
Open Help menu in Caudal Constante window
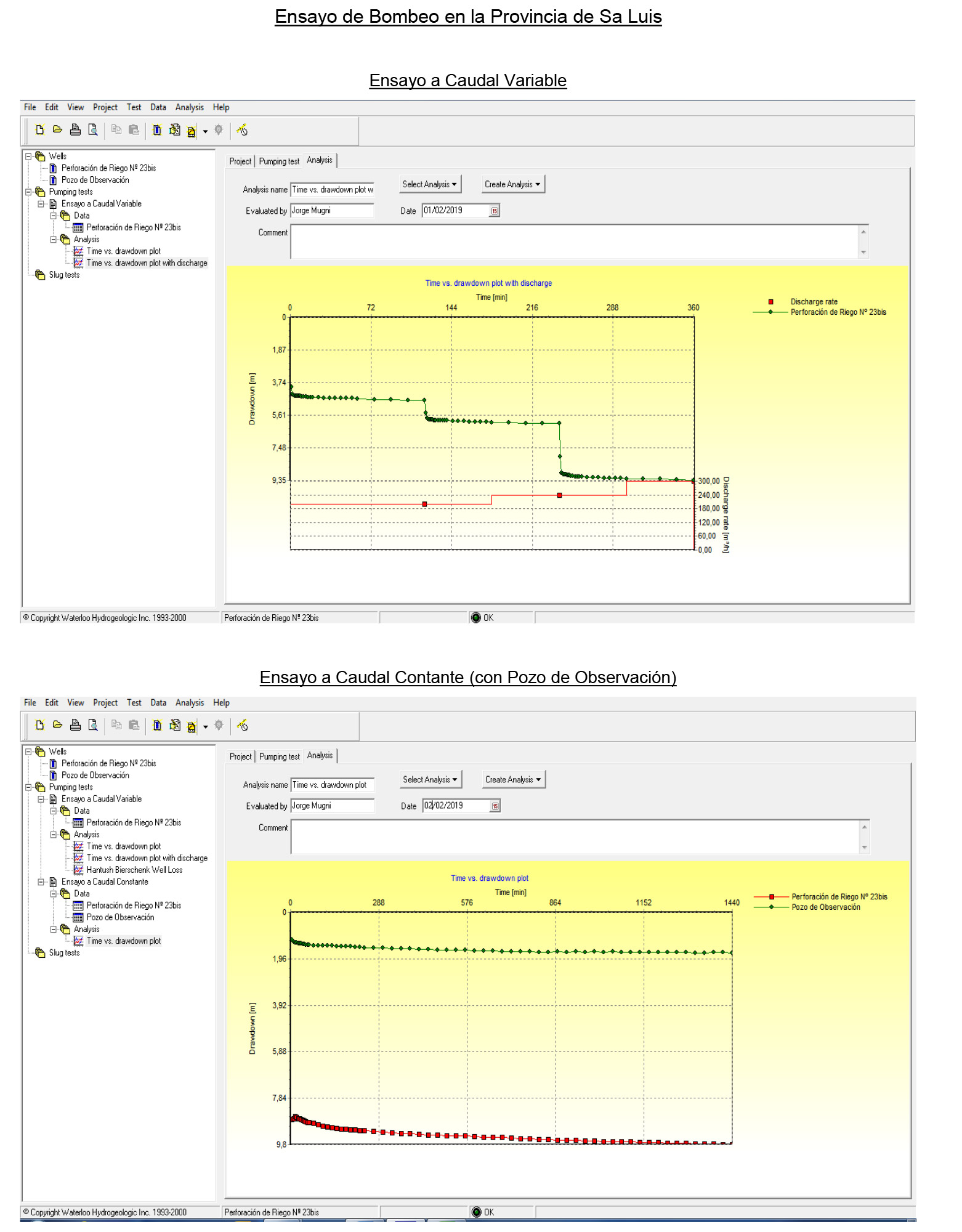click(221, 702)
